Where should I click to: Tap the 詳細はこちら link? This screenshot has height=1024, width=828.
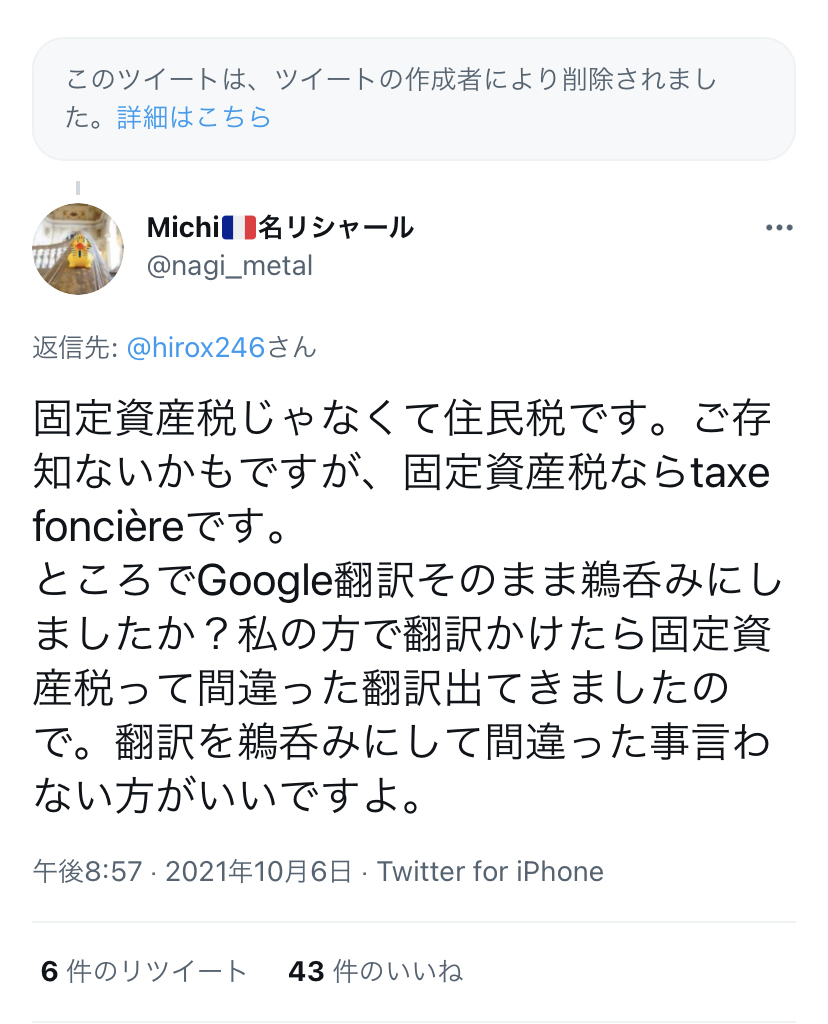pyautogui.click(x=194, y=118)
